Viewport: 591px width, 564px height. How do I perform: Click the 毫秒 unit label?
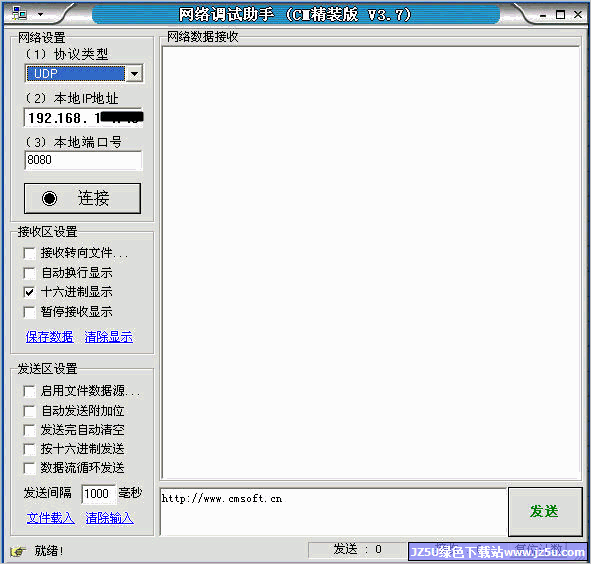click(130, 492)
